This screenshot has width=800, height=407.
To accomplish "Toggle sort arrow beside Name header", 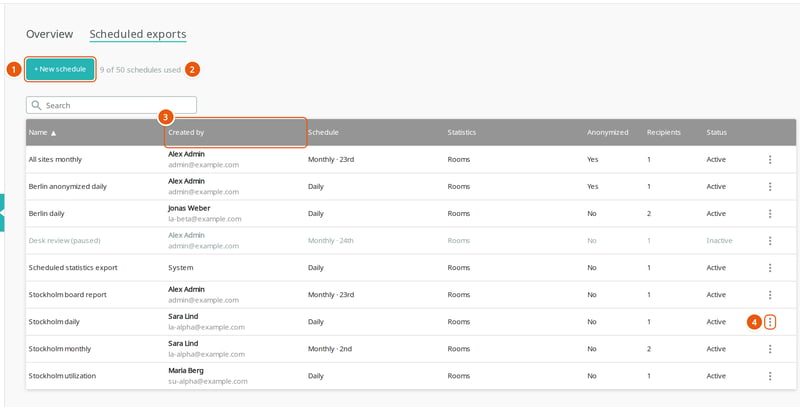I will [x=54, y=133].
